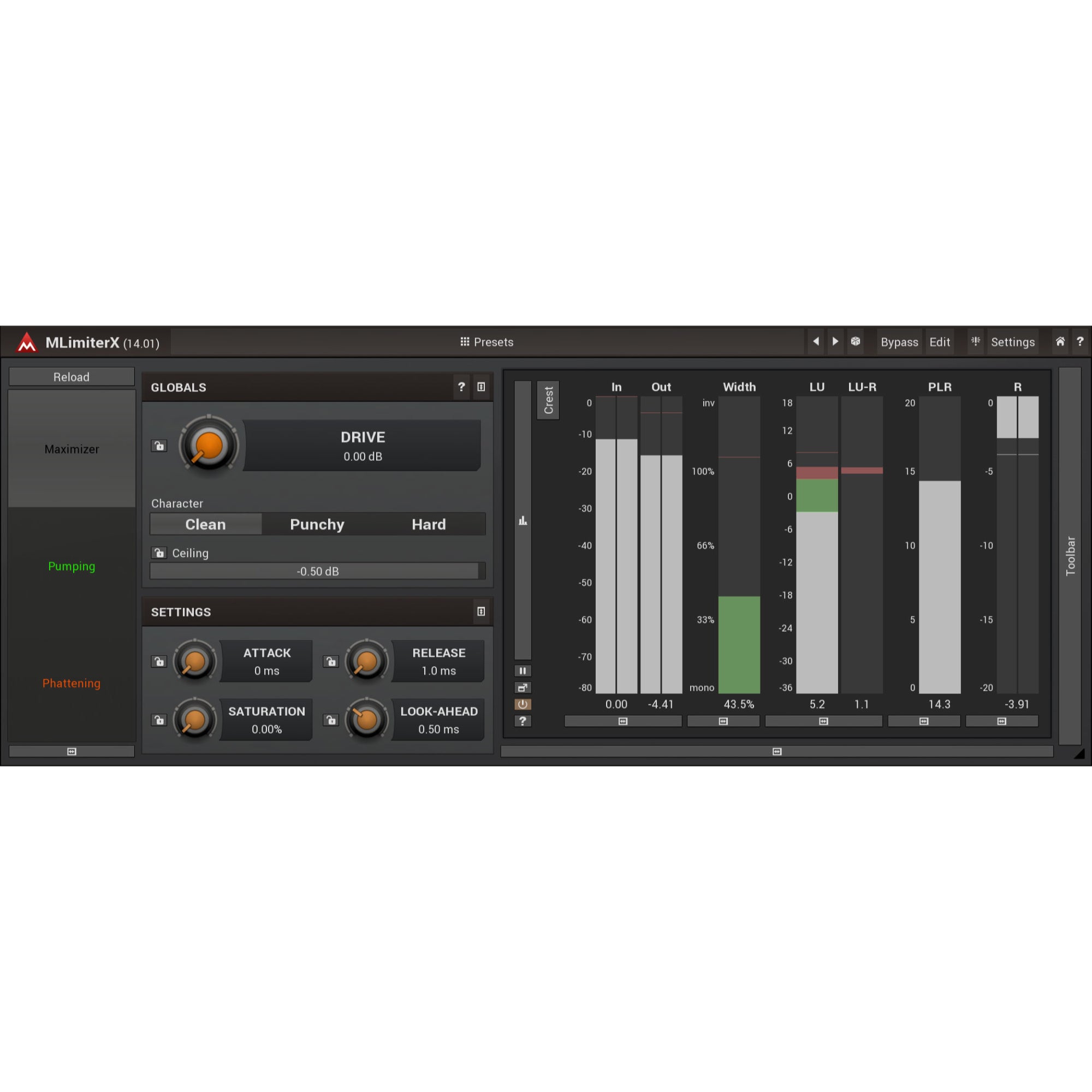Viewport: 1092px width, 1092px height.
Task: Choose the Punchy character
Action: point(317,524)
